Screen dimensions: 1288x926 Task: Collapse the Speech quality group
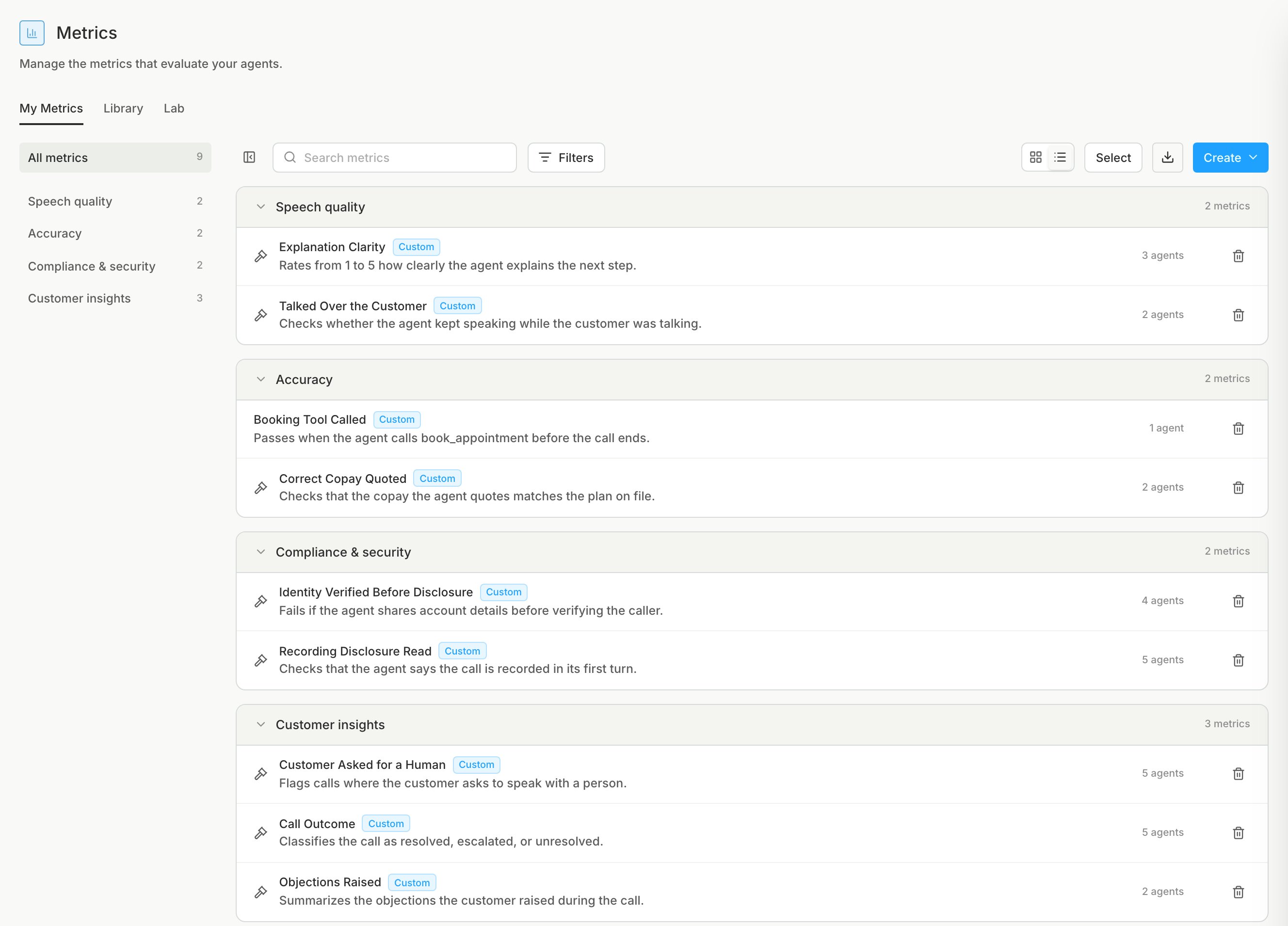261,207
